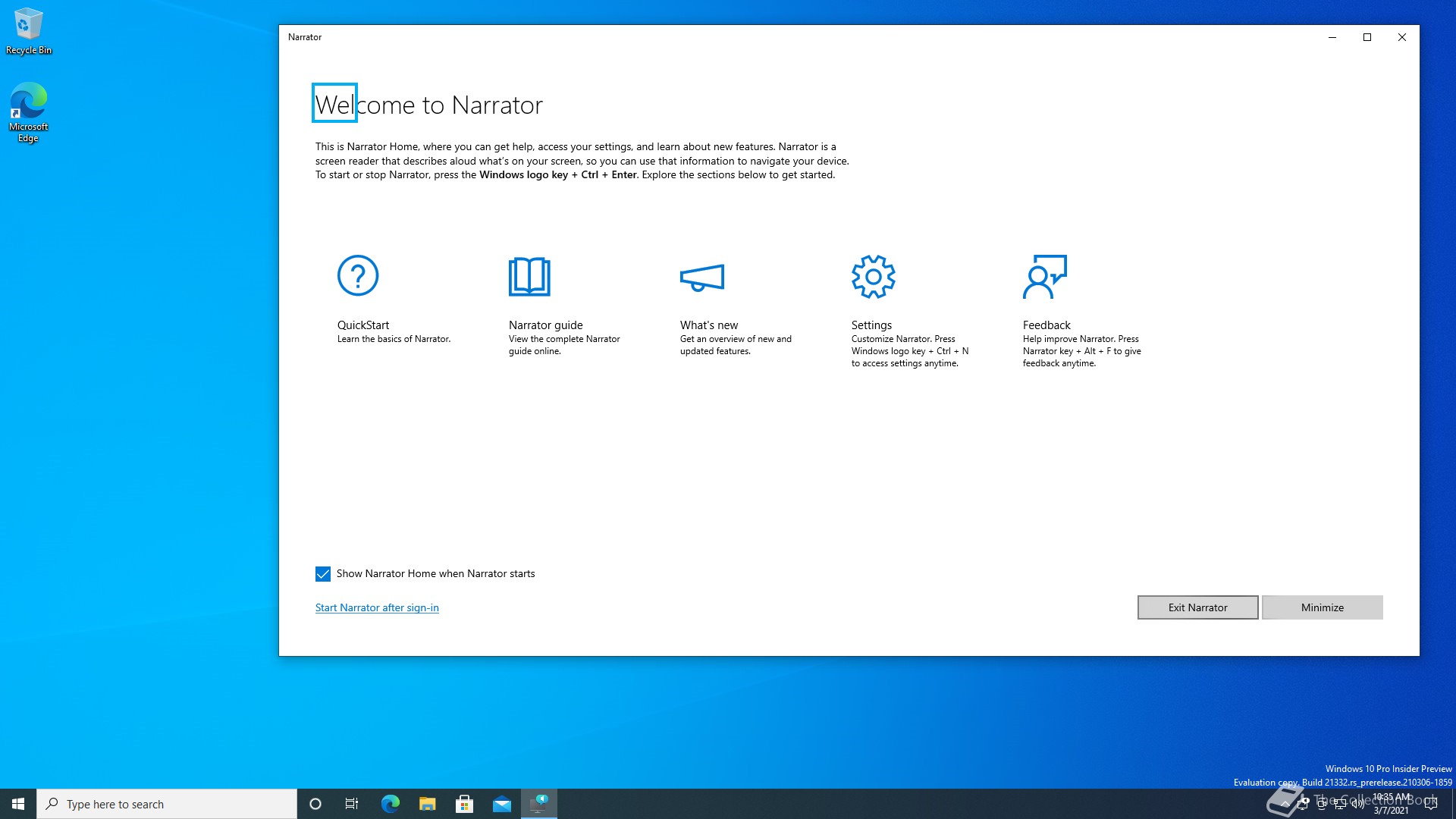1456x819 pixels.
Task: Click the Welcome to Narrator heading
Action: (428, 105)
